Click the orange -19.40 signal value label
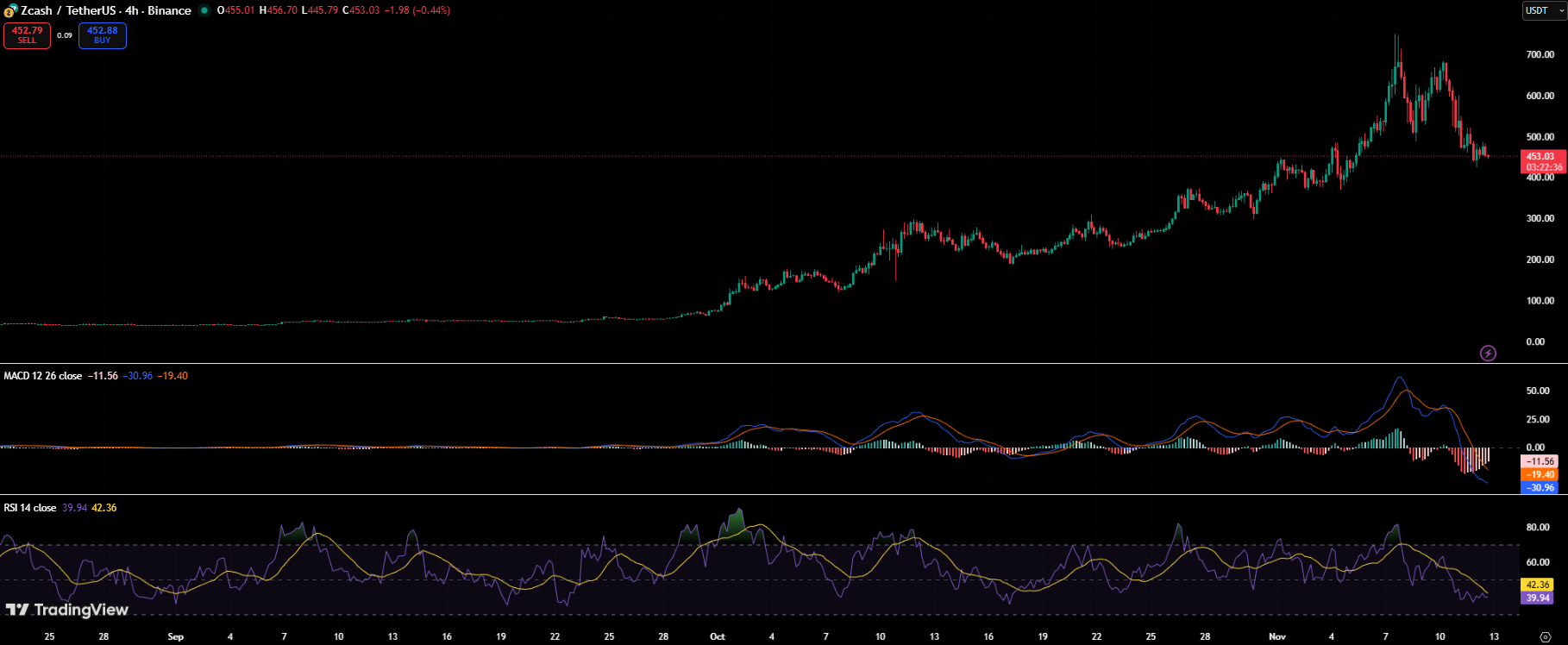Viewport: 1568px width, 645px height. point(1540,474)
